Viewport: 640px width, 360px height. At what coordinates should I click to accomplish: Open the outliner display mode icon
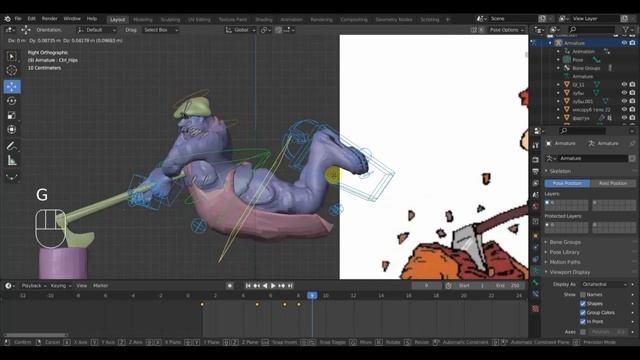[x=554, y=29]
